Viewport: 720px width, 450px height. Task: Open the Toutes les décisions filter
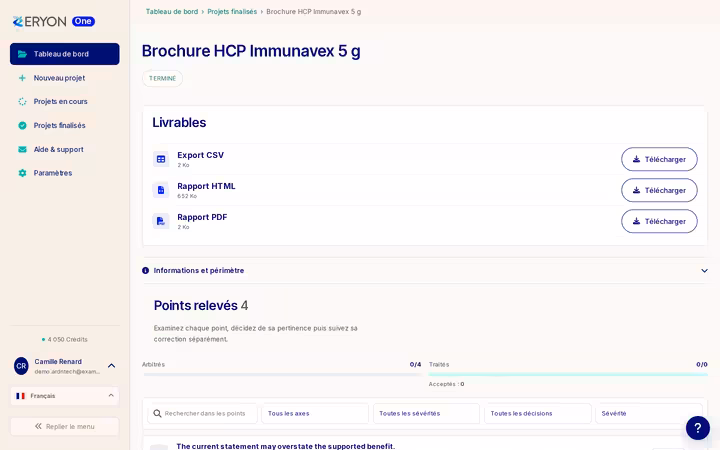(x=538, y=413)
